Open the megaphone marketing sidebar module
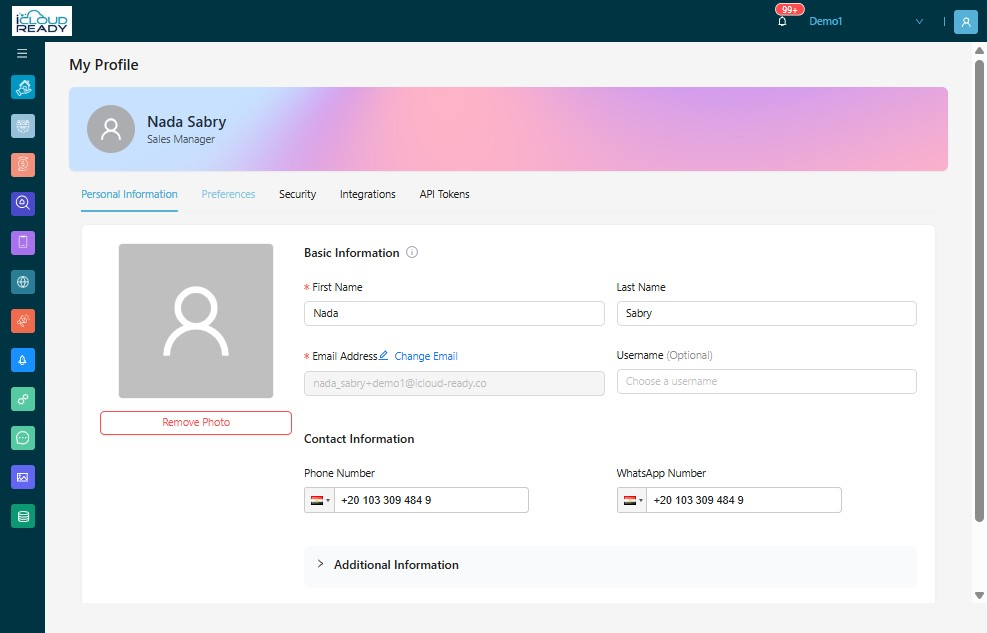The width and height of the screenshot is (987, 633). click(x=23, y=321)
